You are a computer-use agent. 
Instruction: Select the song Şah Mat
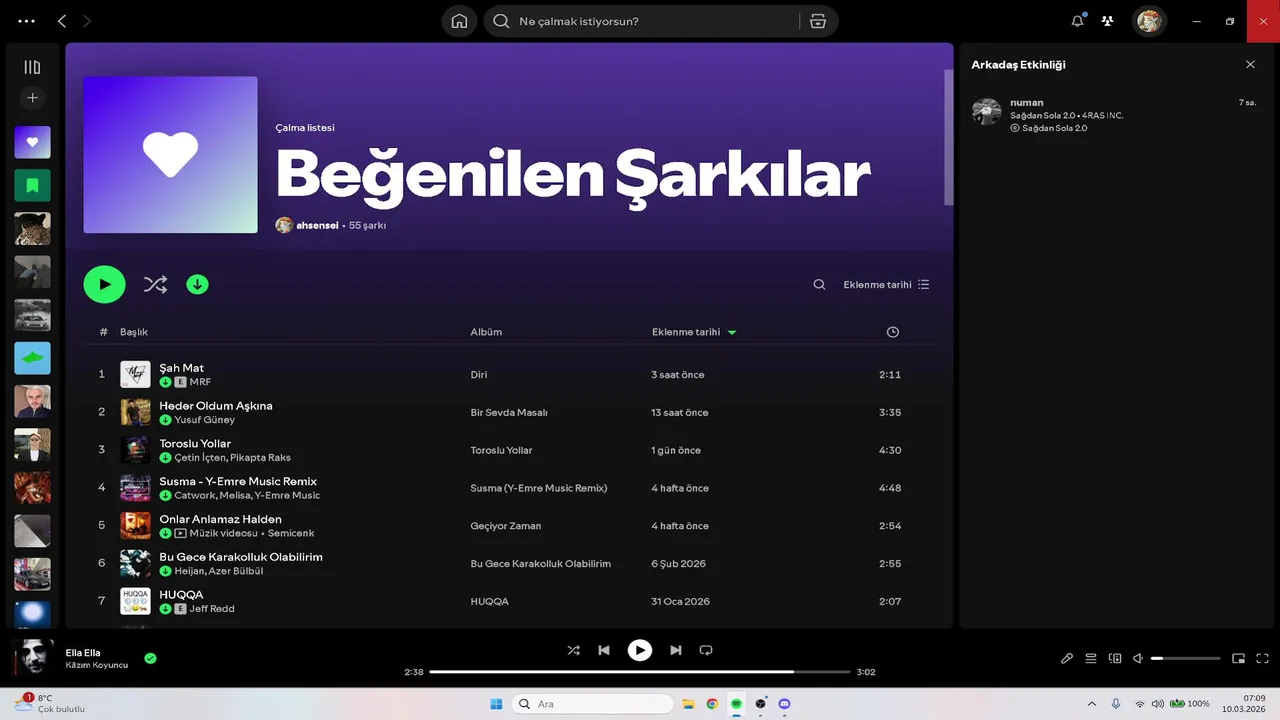coord(181,368)
